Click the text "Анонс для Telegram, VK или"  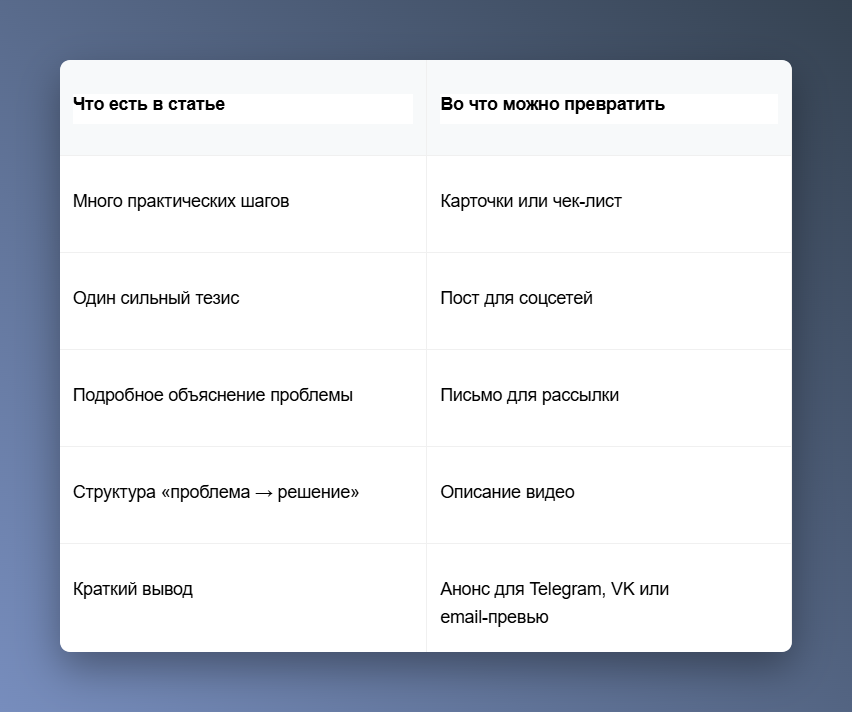tap(554, 589)
